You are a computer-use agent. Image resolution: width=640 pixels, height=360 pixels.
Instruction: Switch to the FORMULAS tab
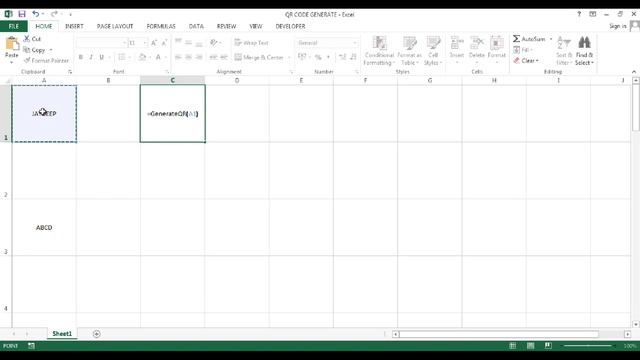coord(161,26)
